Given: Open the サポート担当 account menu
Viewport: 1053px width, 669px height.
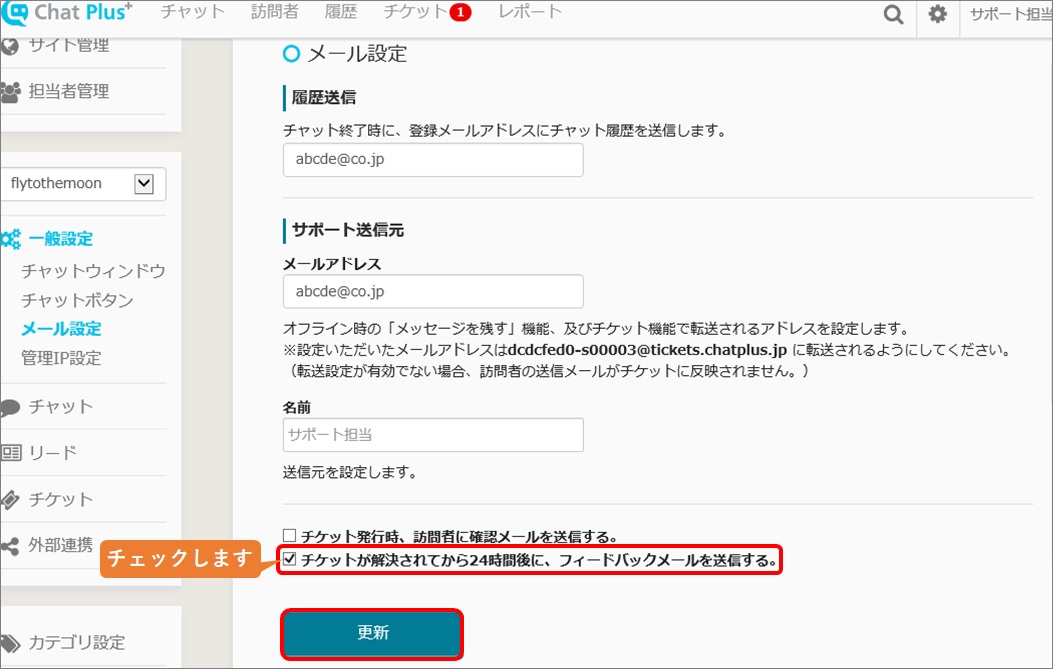Looking at the screenshot, I should coord(1011,14).
